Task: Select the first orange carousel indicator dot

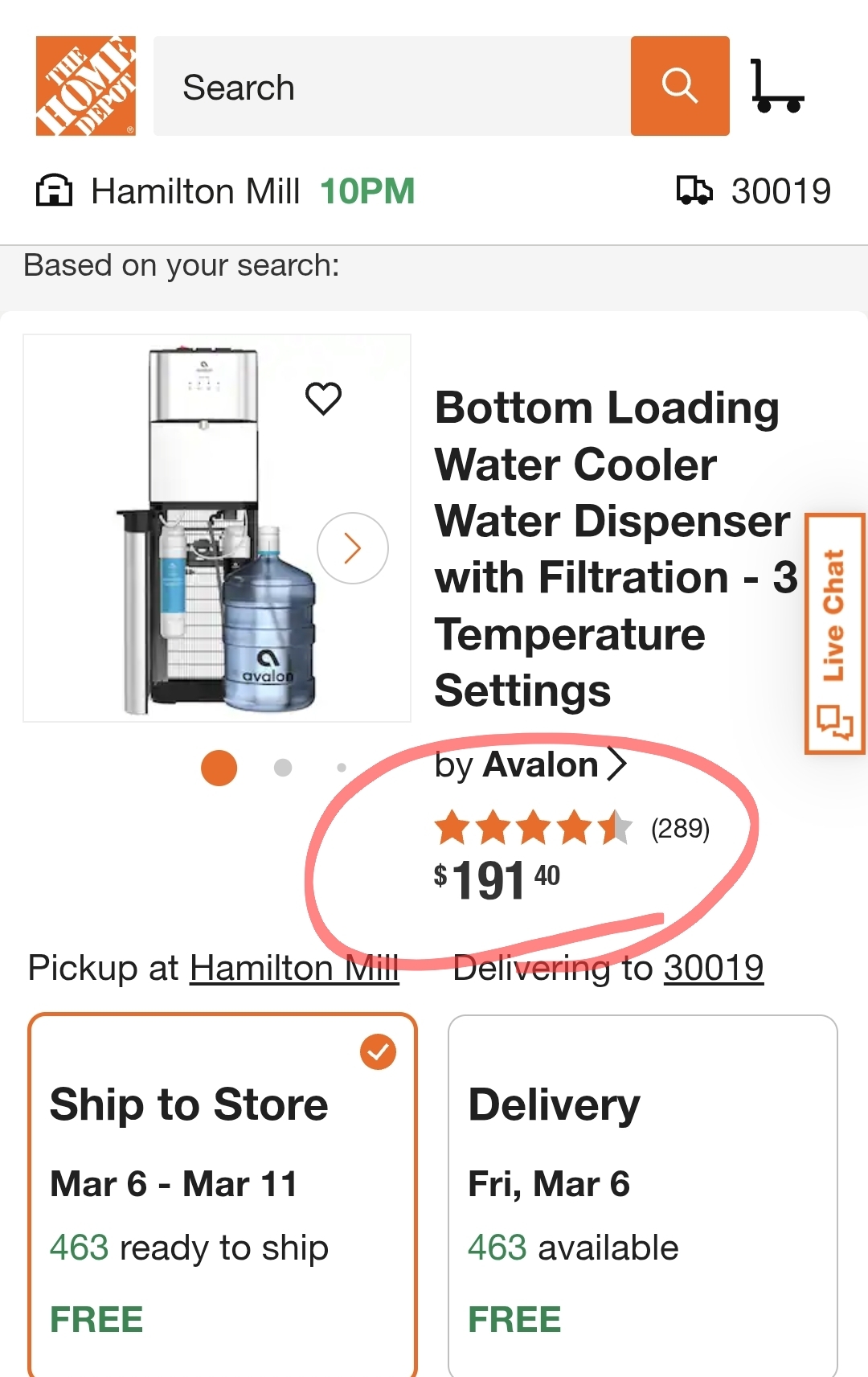Action: (x=219, y=768)
